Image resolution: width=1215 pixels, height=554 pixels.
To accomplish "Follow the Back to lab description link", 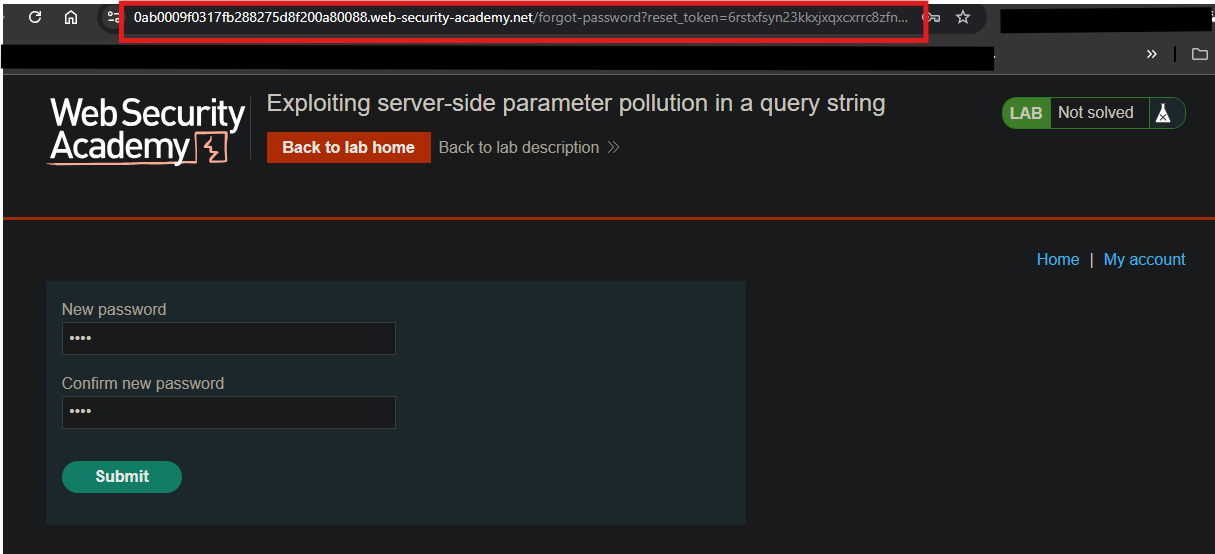I will 519,147.
